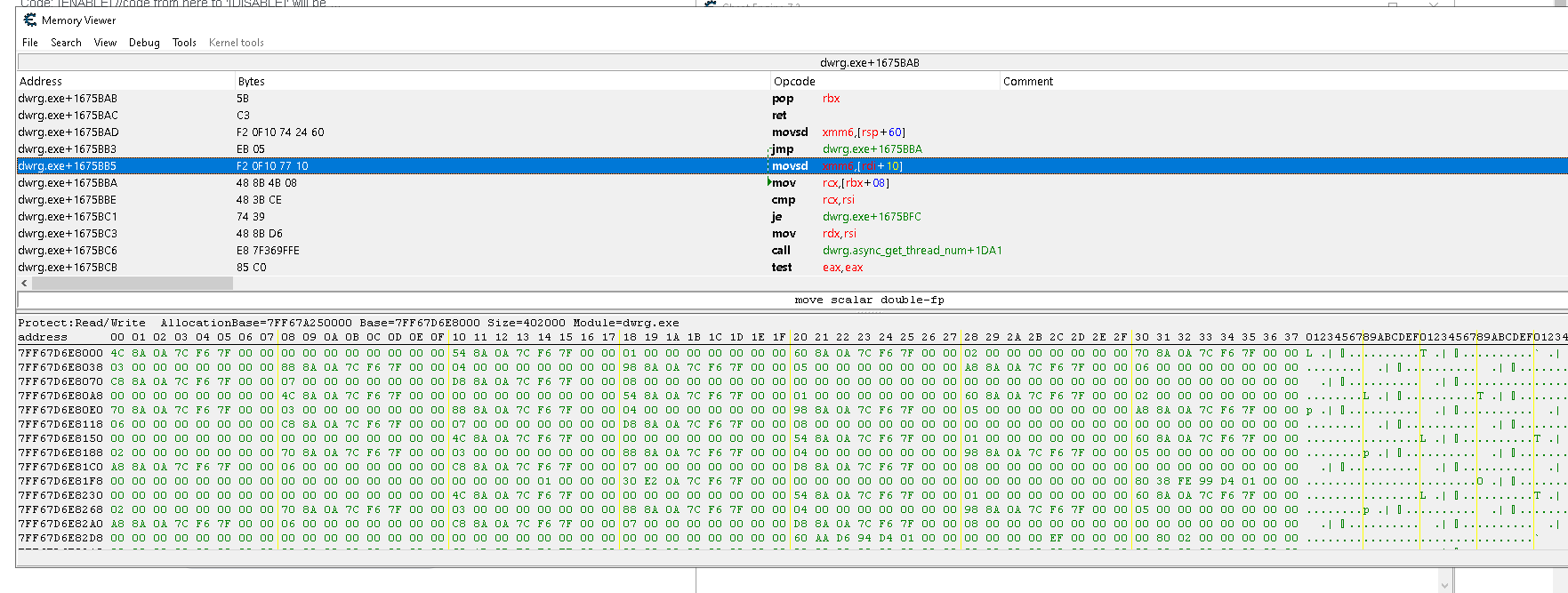Click hex dump address 7FF67D6E82D8

pyautogui.click(x=60, y=538)
